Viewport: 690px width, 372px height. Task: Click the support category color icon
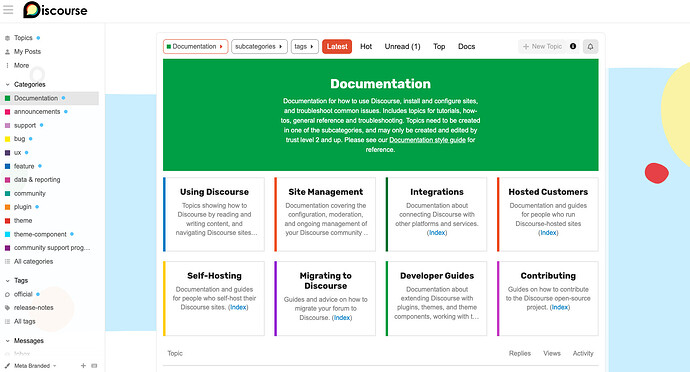[x=7, y=125]
